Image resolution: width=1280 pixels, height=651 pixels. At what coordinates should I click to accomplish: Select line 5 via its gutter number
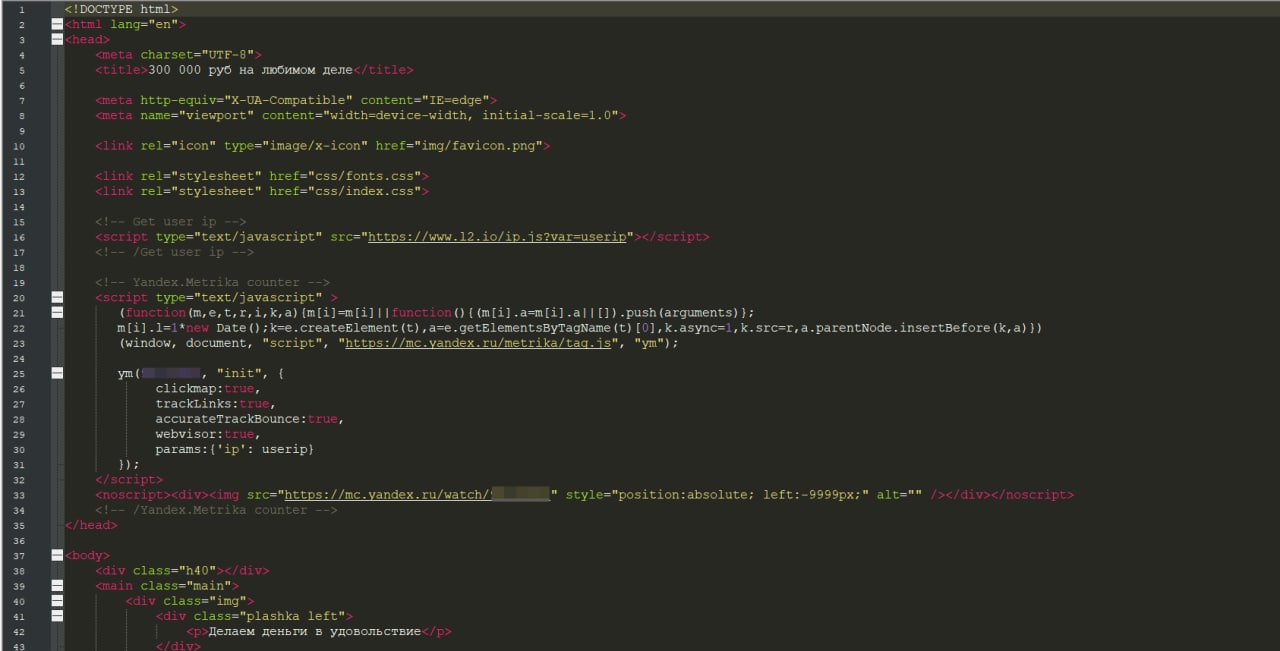21,70
